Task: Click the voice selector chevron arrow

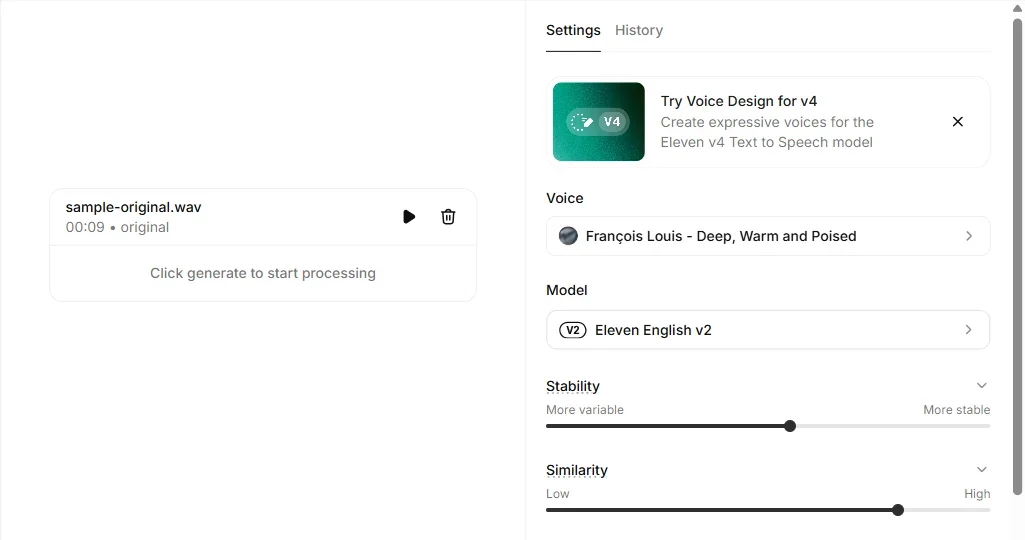Action: point(969,236)
